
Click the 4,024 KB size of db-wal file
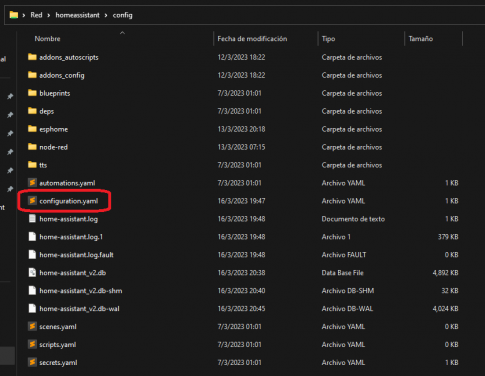[x=445, y=309]
